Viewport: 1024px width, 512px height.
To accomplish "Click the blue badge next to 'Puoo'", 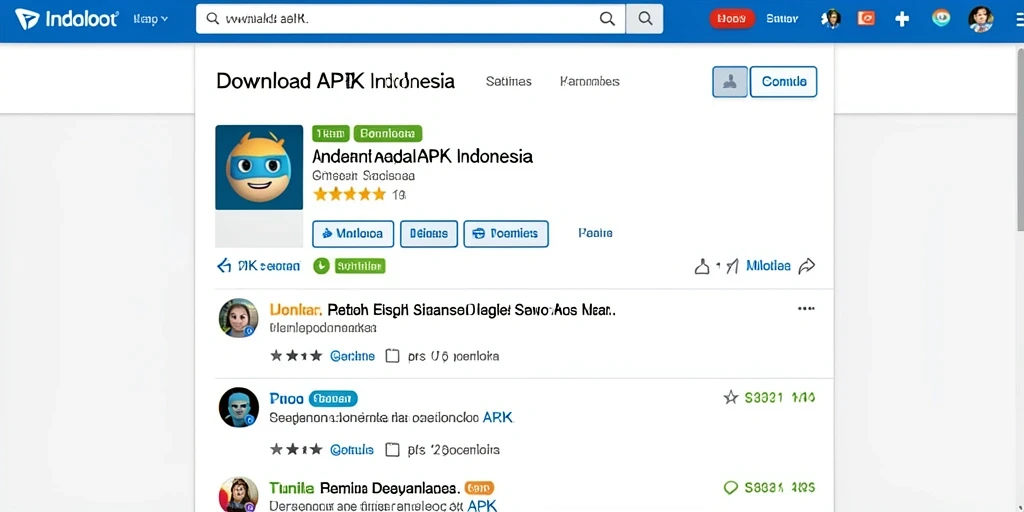I will click(332, 398).
